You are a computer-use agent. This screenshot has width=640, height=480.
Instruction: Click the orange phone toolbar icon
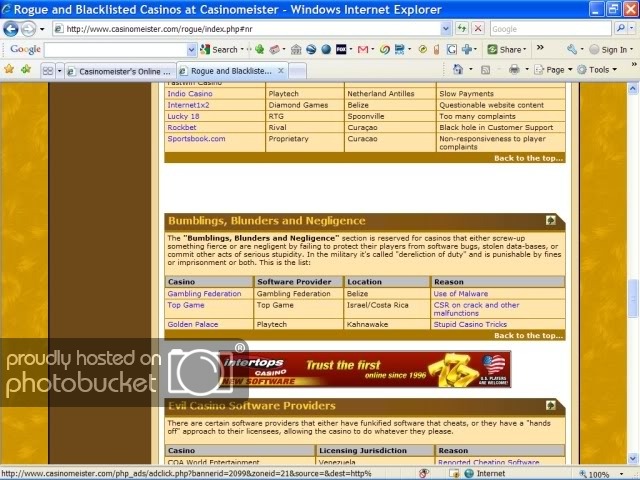[x=436, y=50]
